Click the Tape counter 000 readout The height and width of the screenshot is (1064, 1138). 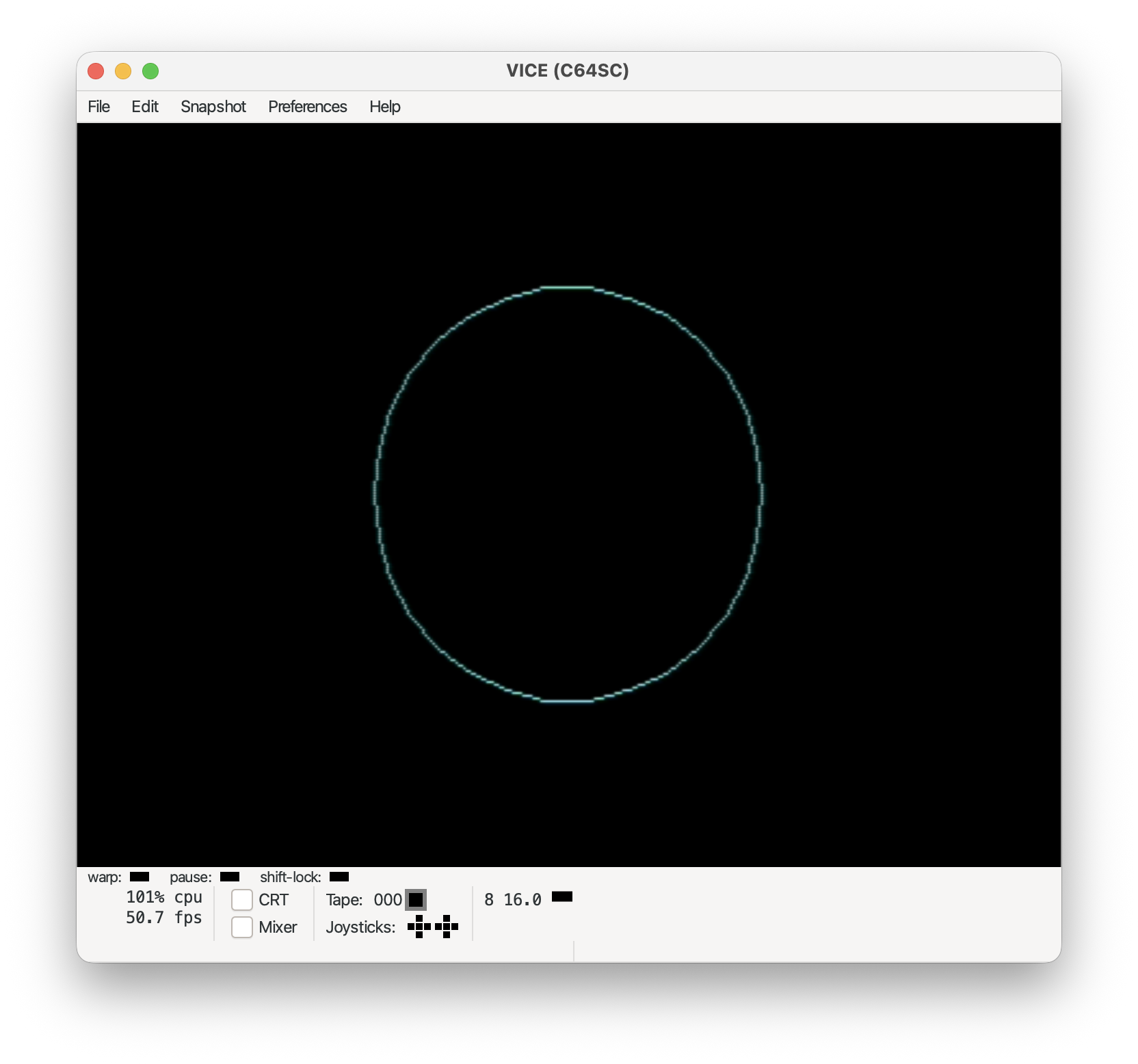click(387, 900)
